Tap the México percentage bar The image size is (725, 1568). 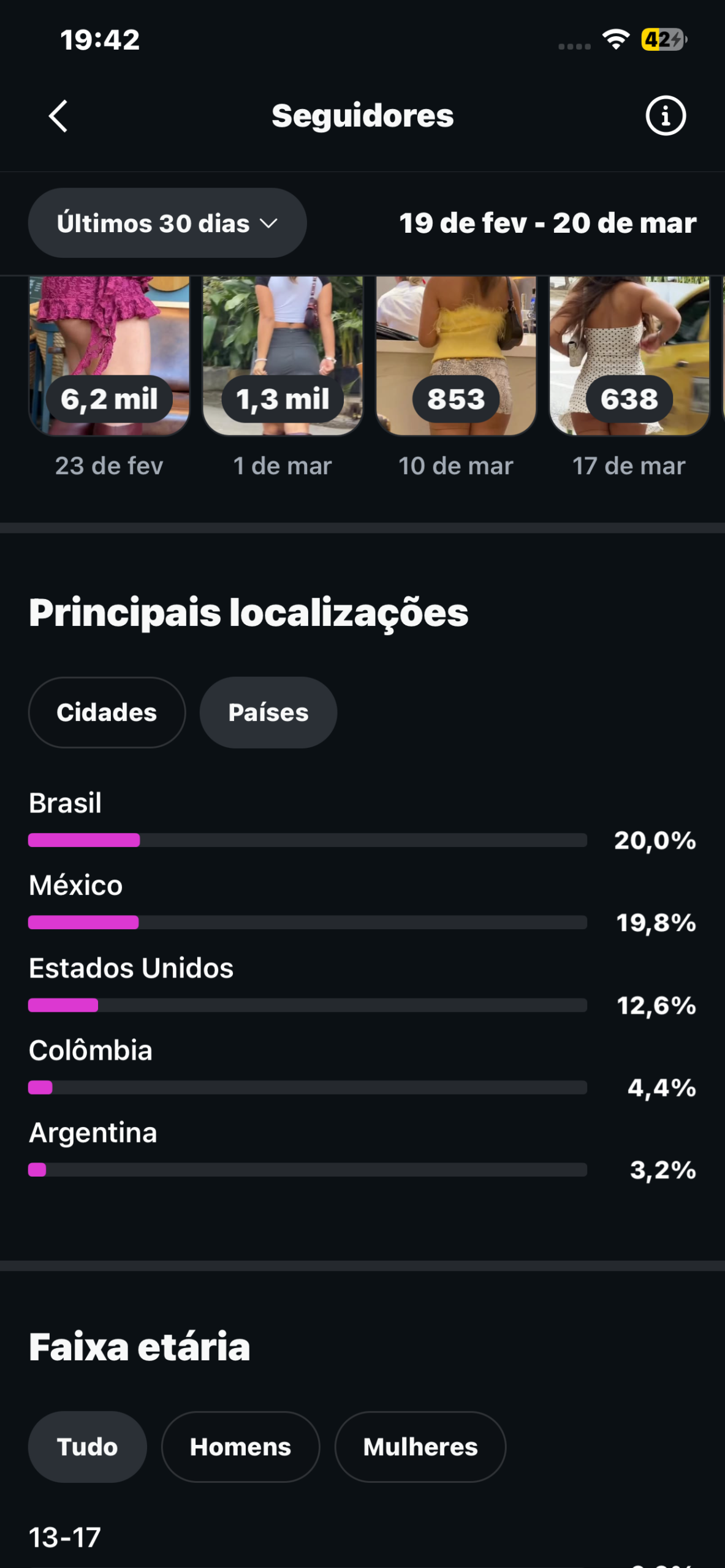(307, 922)
